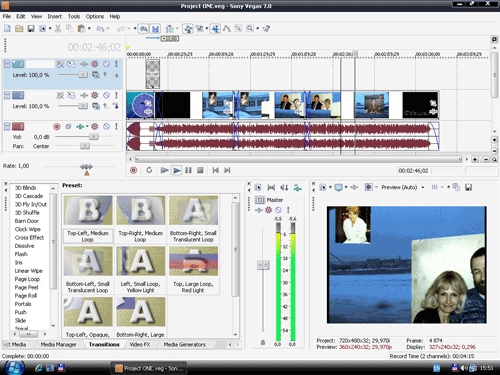
Task: Click the audio track Pan slider
Action: point(85,146)
